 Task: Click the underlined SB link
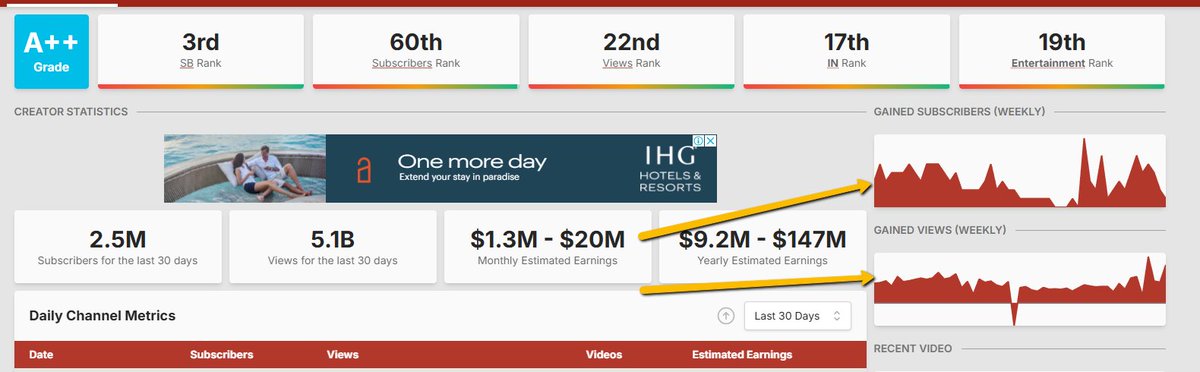coord(187,63)
